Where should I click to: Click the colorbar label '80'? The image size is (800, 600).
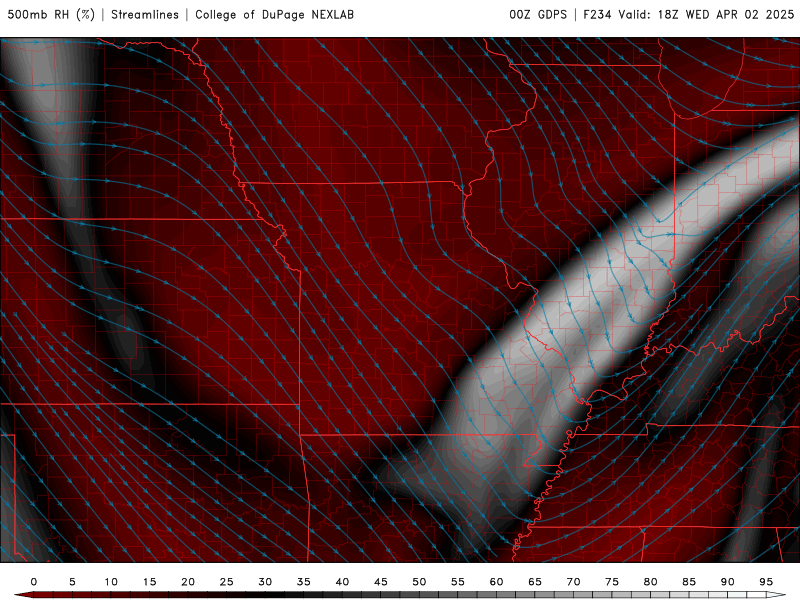650,582
